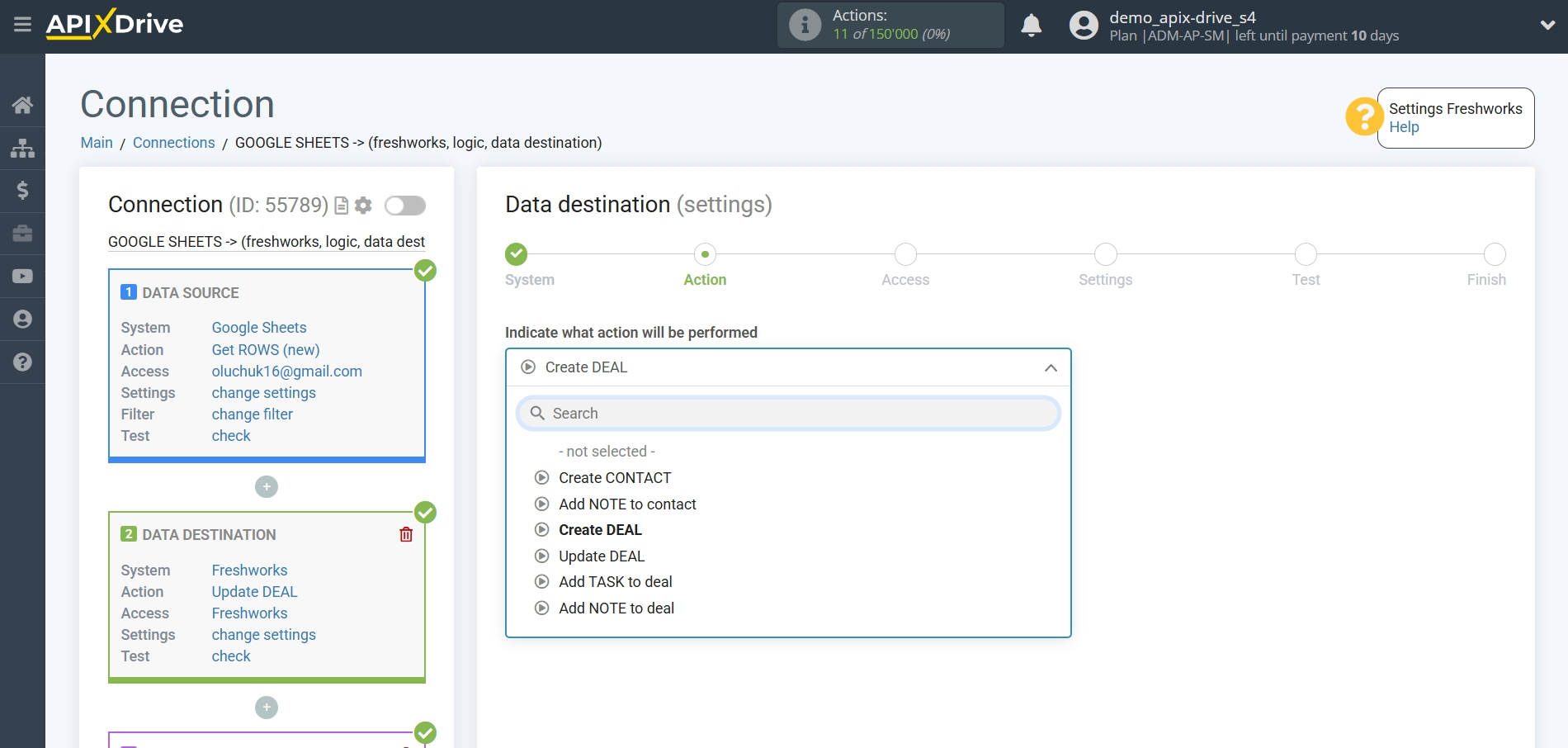
Task: Click Freshworks system link in Data Destination
Action: [249, 570]
